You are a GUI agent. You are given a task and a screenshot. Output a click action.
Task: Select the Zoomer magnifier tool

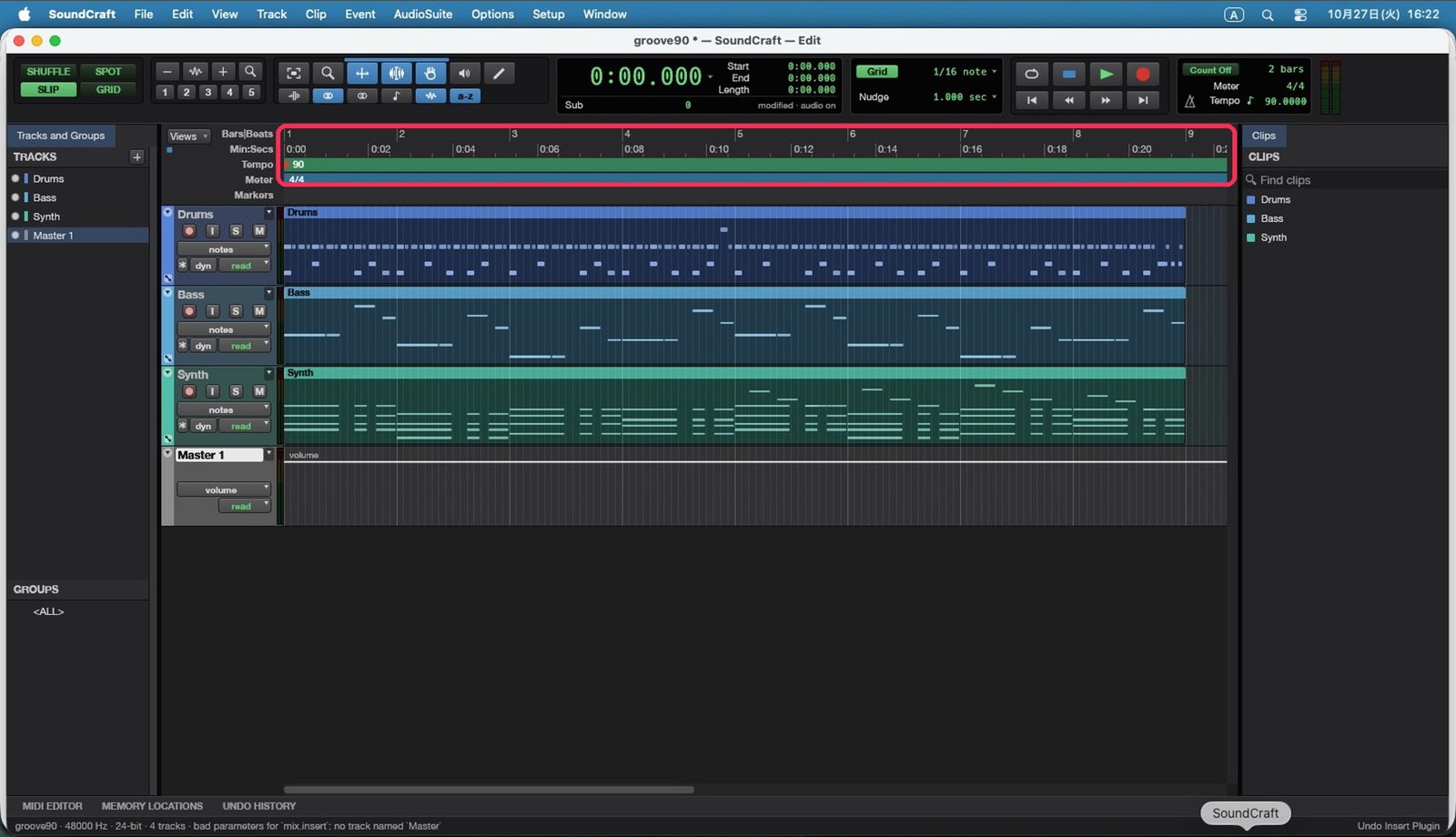coord(328,74)
